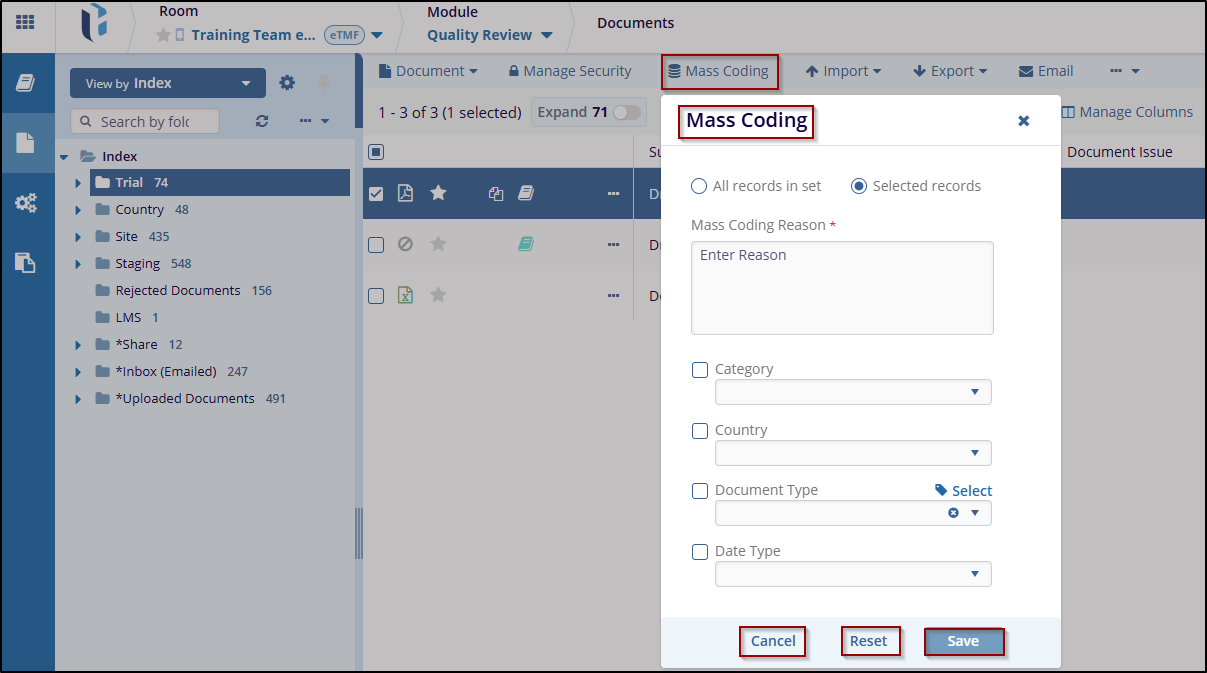Click the Mass Coding Reason text area
This screenshot has width=1207, height=673.
pyautogui.click(x=842, y=287)
